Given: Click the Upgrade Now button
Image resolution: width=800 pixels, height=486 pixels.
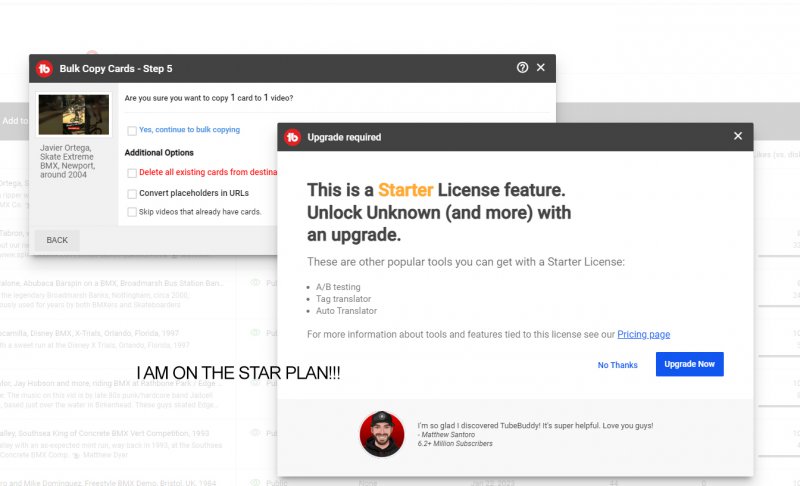Looking at the screenshot, I should (x=689, y=364).
